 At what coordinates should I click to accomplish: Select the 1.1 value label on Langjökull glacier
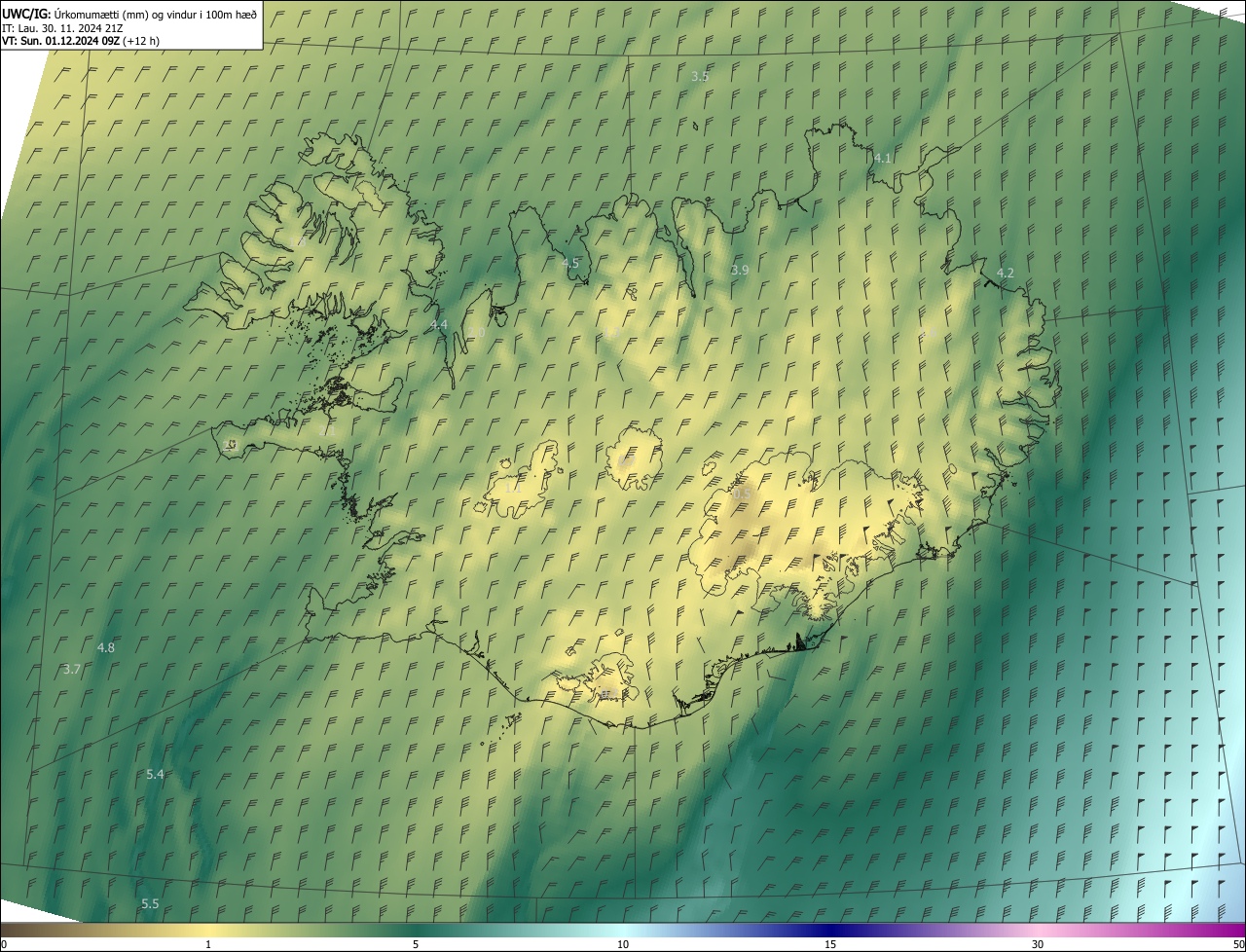point(512,490)
